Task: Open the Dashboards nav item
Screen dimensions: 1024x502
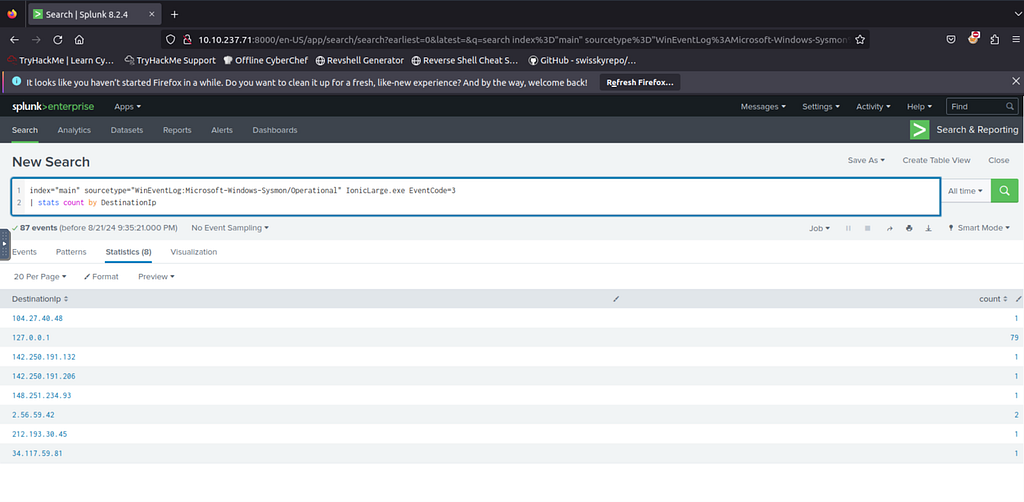Action: 275,130
